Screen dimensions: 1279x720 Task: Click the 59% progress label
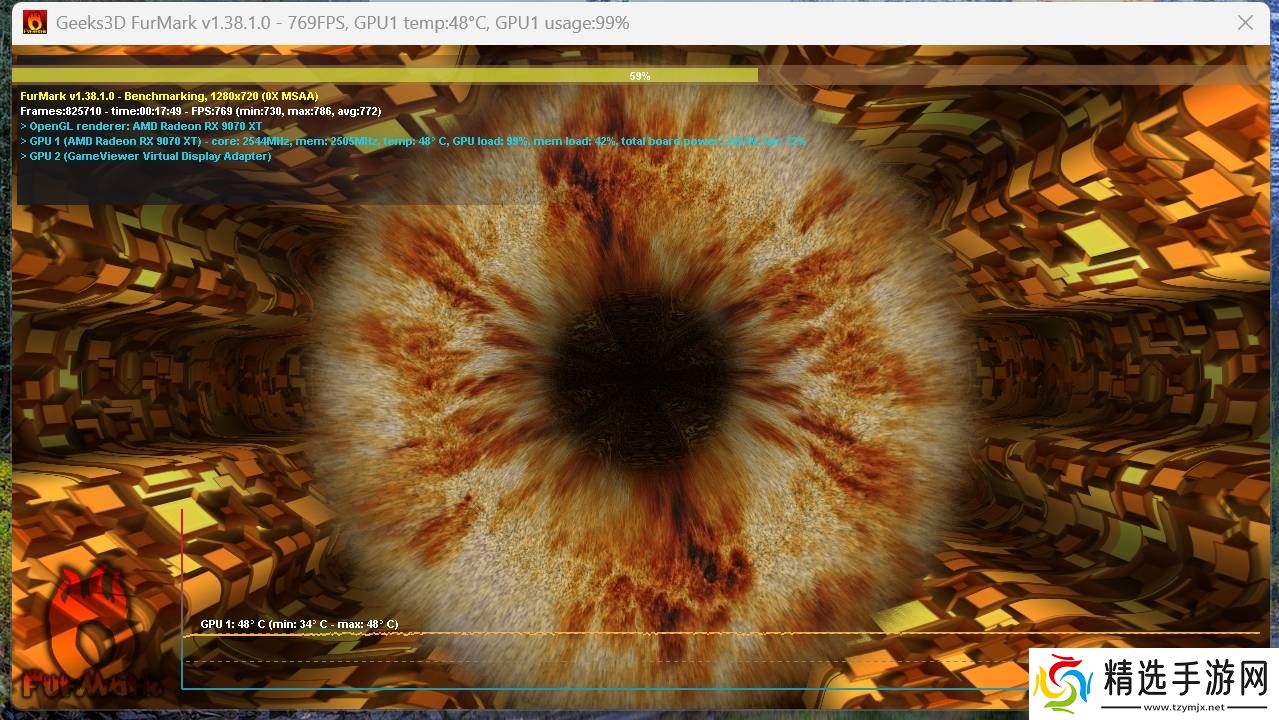[x=640, y=76]
